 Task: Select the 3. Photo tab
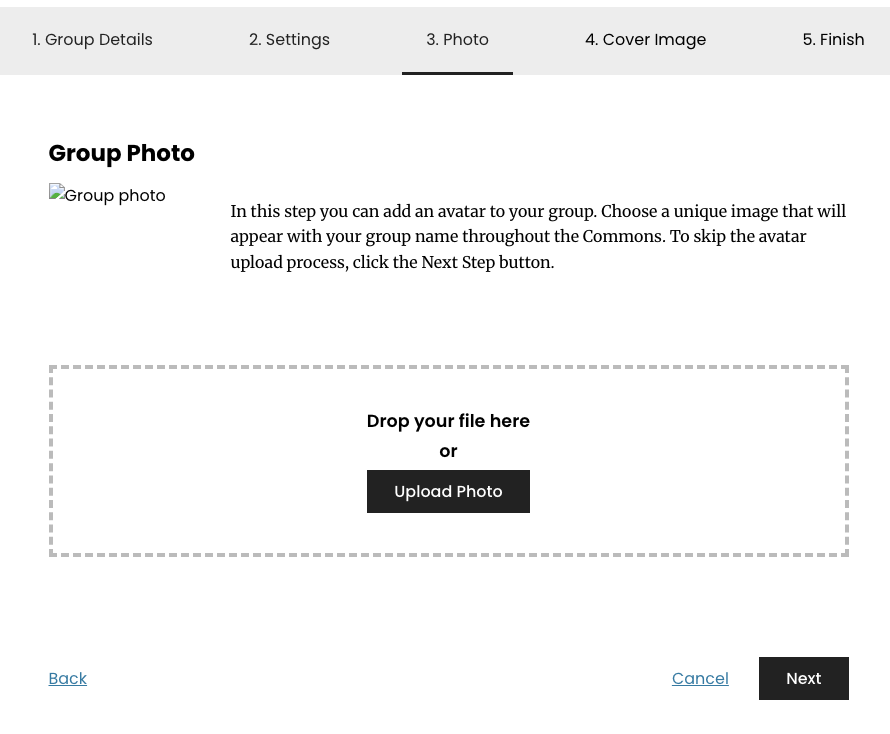(457, 40)
